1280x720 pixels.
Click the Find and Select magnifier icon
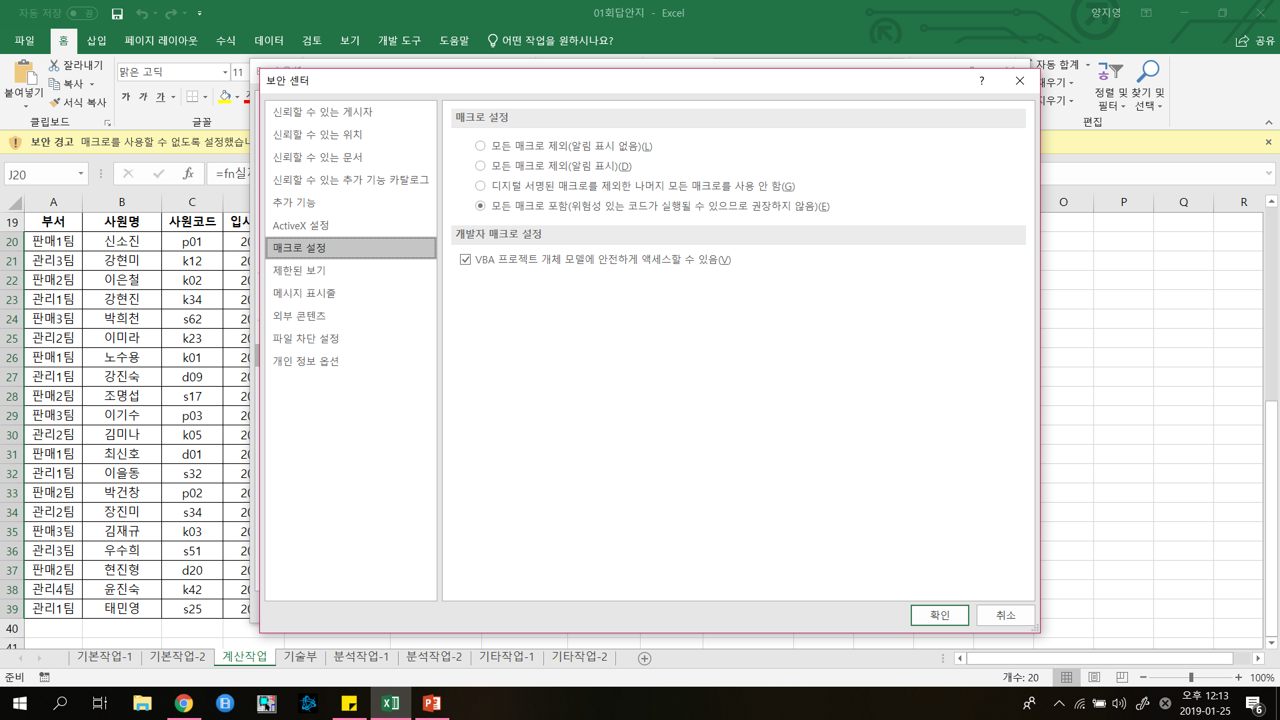click(1147, 72)
